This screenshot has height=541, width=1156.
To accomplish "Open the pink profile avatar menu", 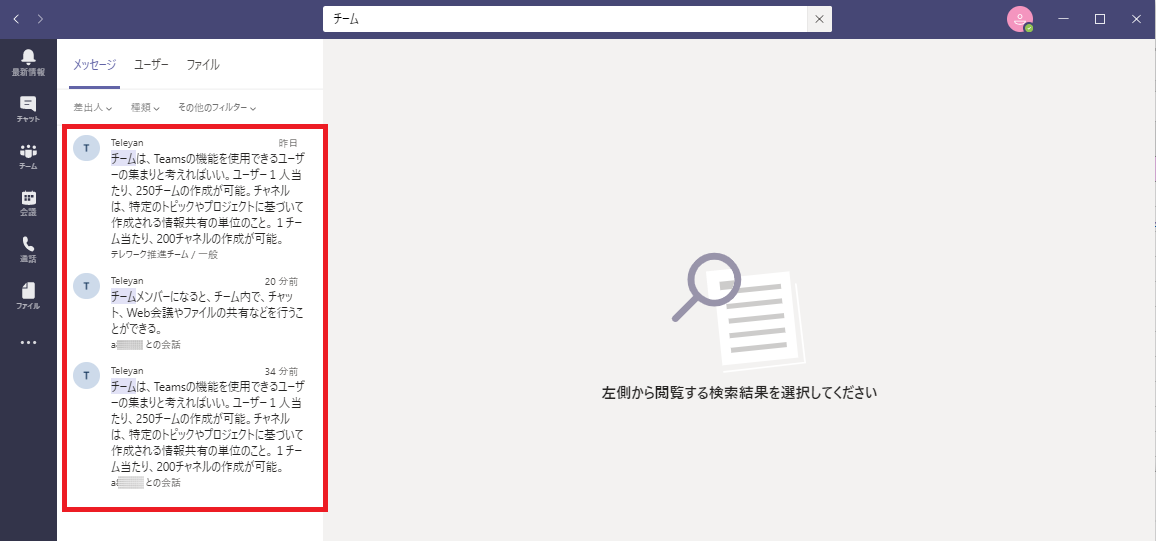I will [1020, 19].
